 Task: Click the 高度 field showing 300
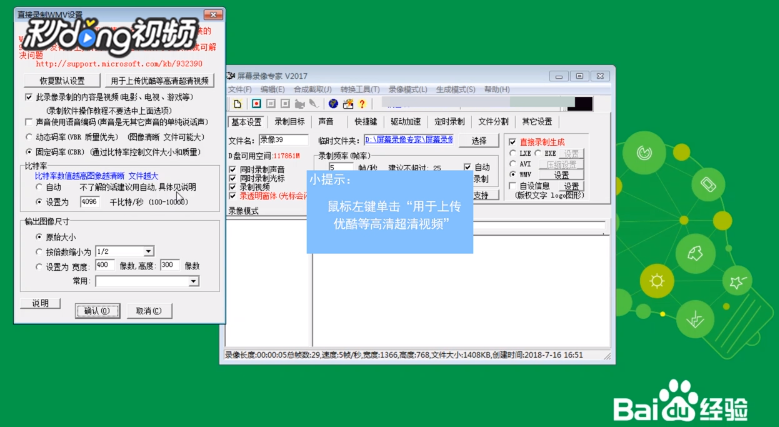[x=169, y=265]
